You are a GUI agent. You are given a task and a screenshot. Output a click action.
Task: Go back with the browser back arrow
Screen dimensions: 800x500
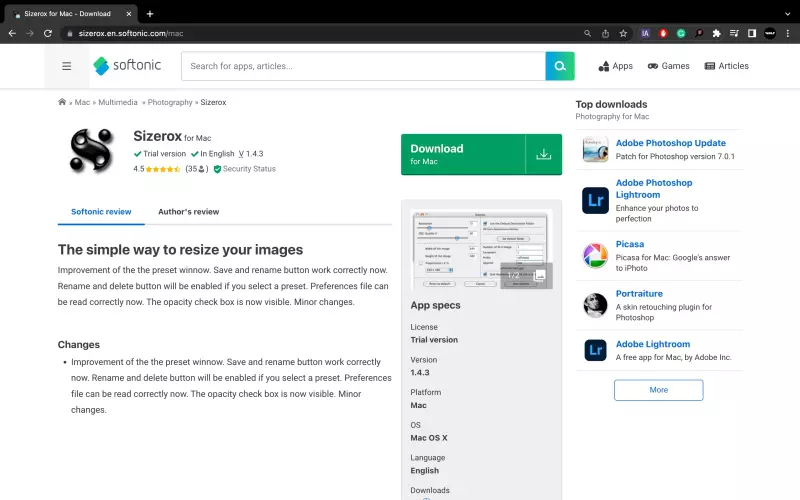click(x=12, y=33)
